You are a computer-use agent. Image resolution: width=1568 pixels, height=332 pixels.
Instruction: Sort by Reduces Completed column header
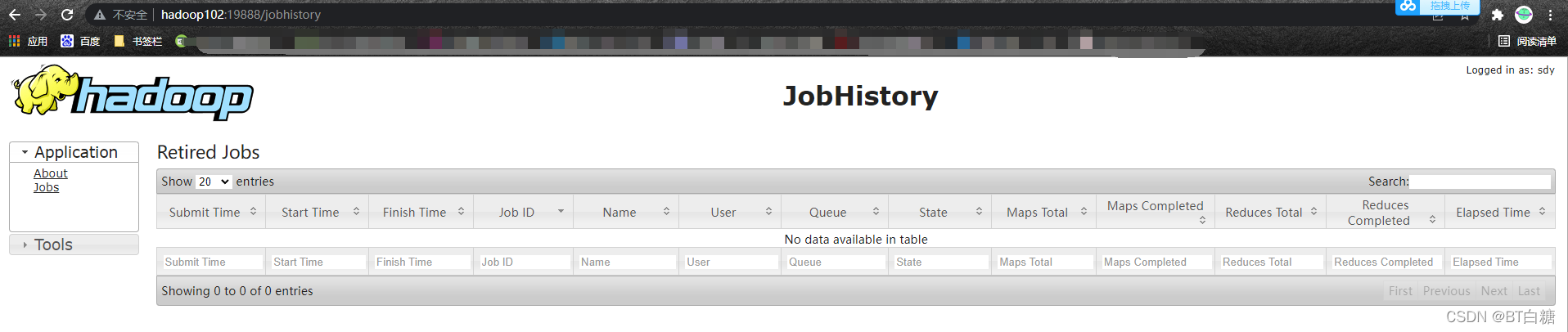[x=1385, y=212]
